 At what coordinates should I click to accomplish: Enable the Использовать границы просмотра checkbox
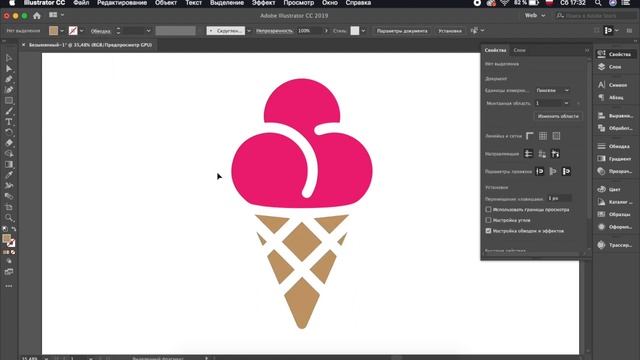[488, 209]
